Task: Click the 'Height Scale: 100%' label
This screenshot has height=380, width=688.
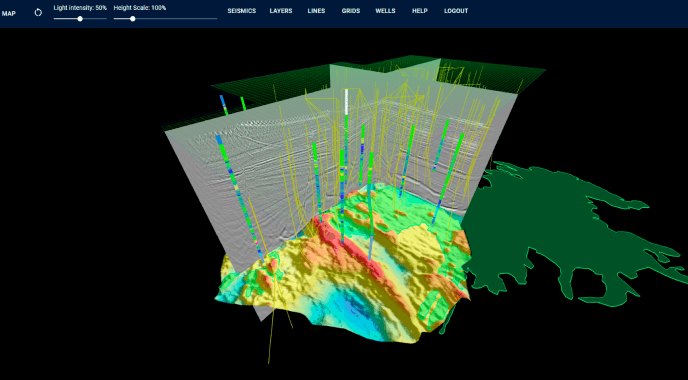Action: (x=140, y=8)
